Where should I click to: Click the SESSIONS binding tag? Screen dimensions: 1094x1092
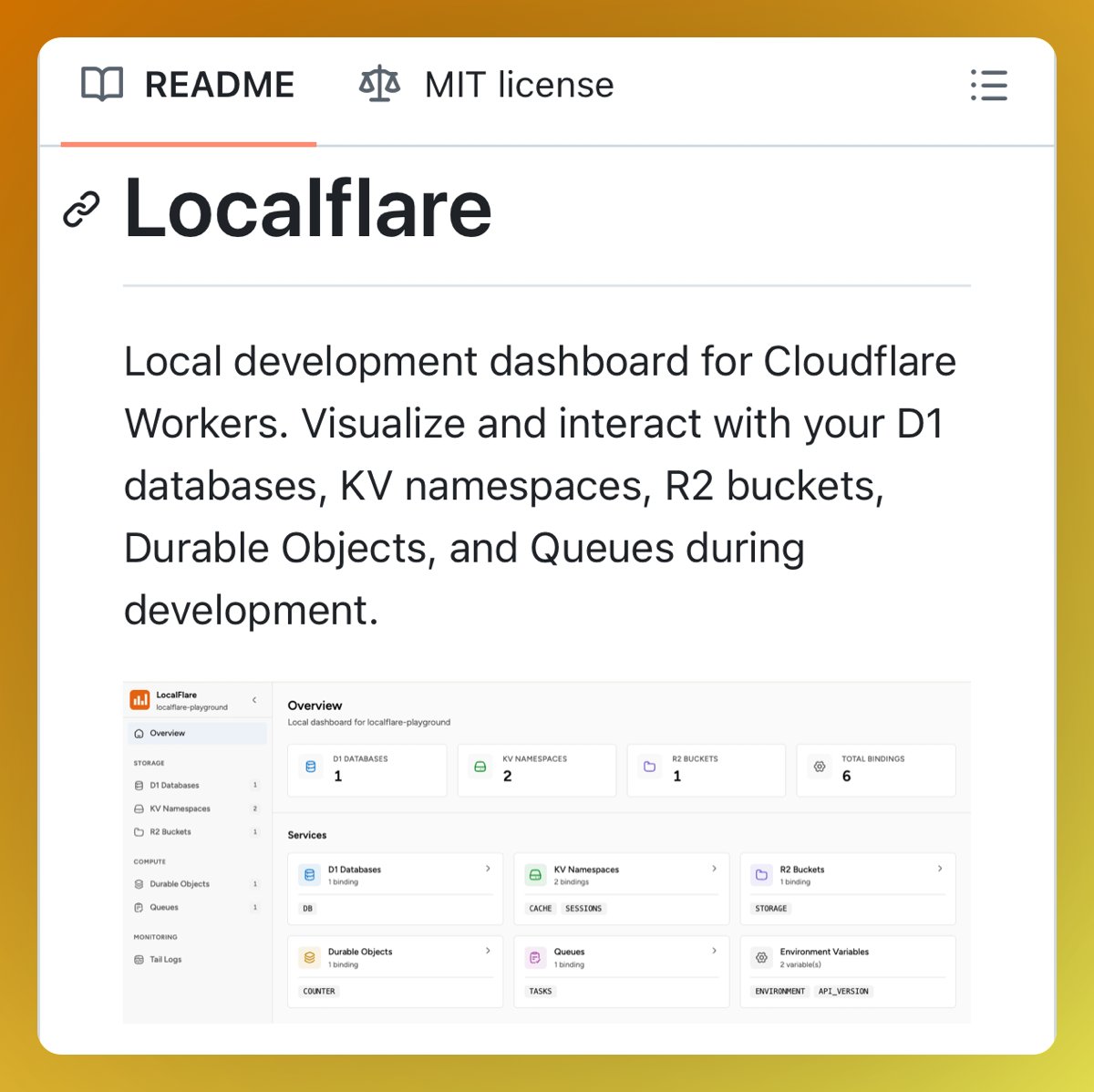click(x=583, y=908)
